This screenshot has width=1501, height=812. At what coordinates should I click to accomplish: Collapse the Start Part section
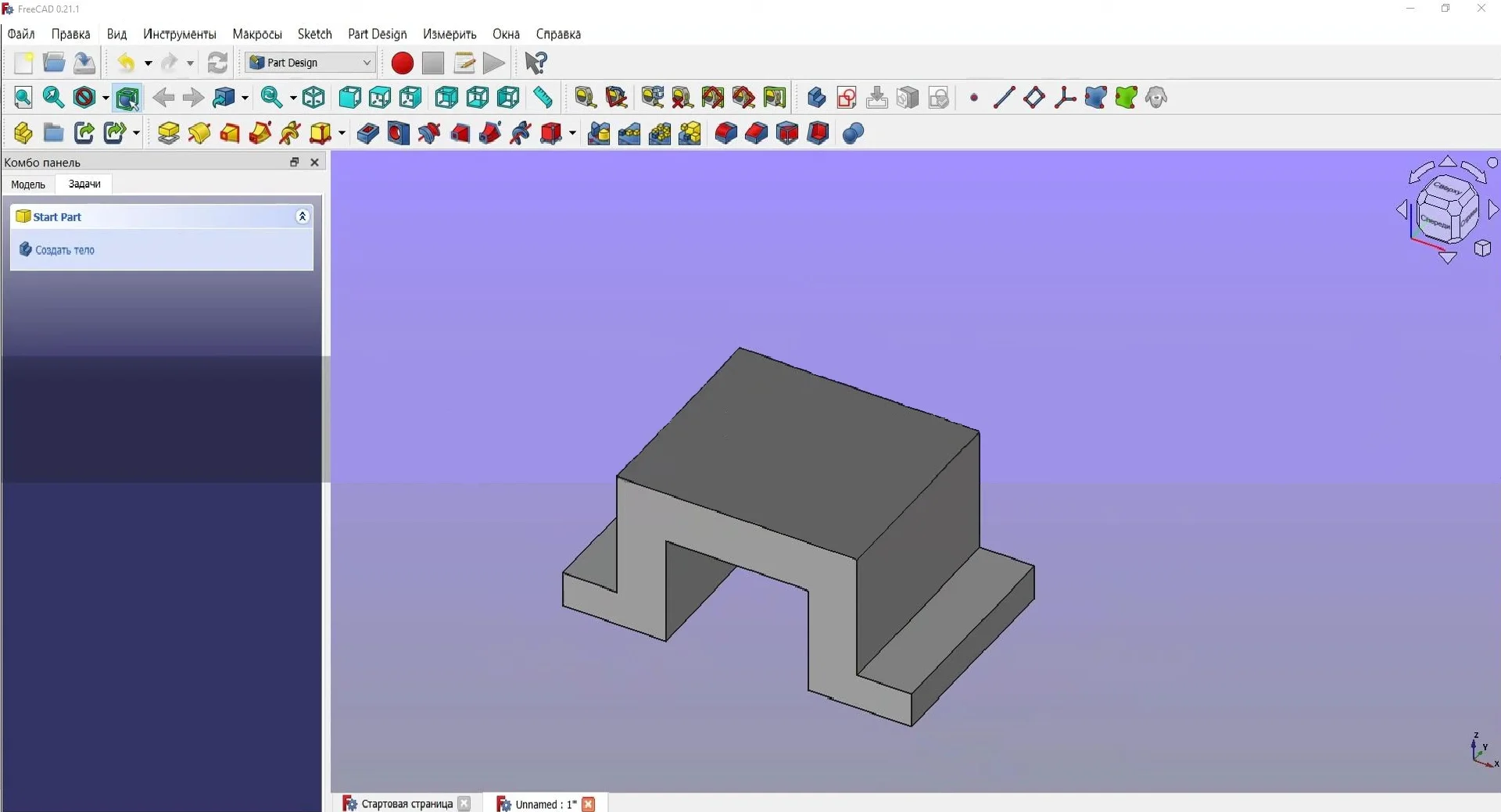(x=303, y=216)
